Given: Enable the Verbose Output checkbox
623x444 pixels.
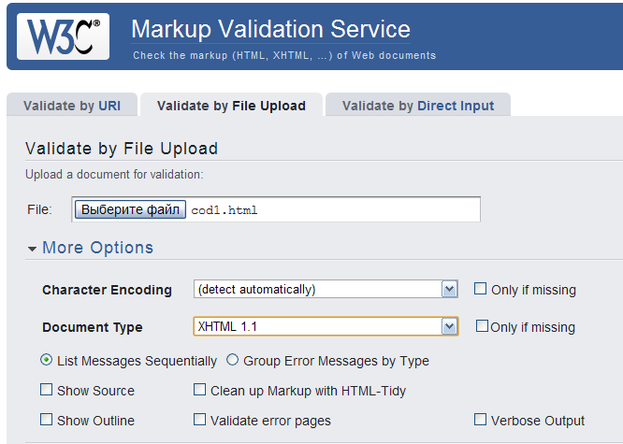Looking at the screenshot, I should pyautogui.click(x=481, y=420).
